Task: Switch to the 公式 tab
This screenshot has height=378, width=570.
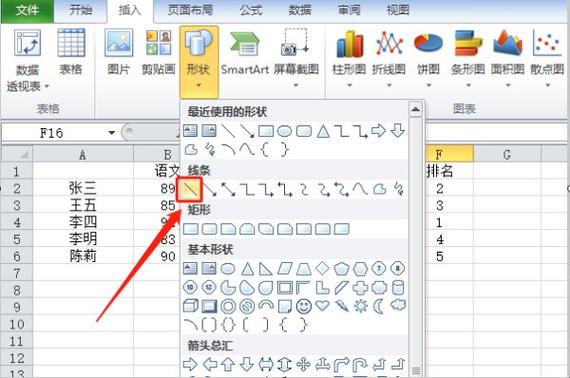Action: click(251, 10)
